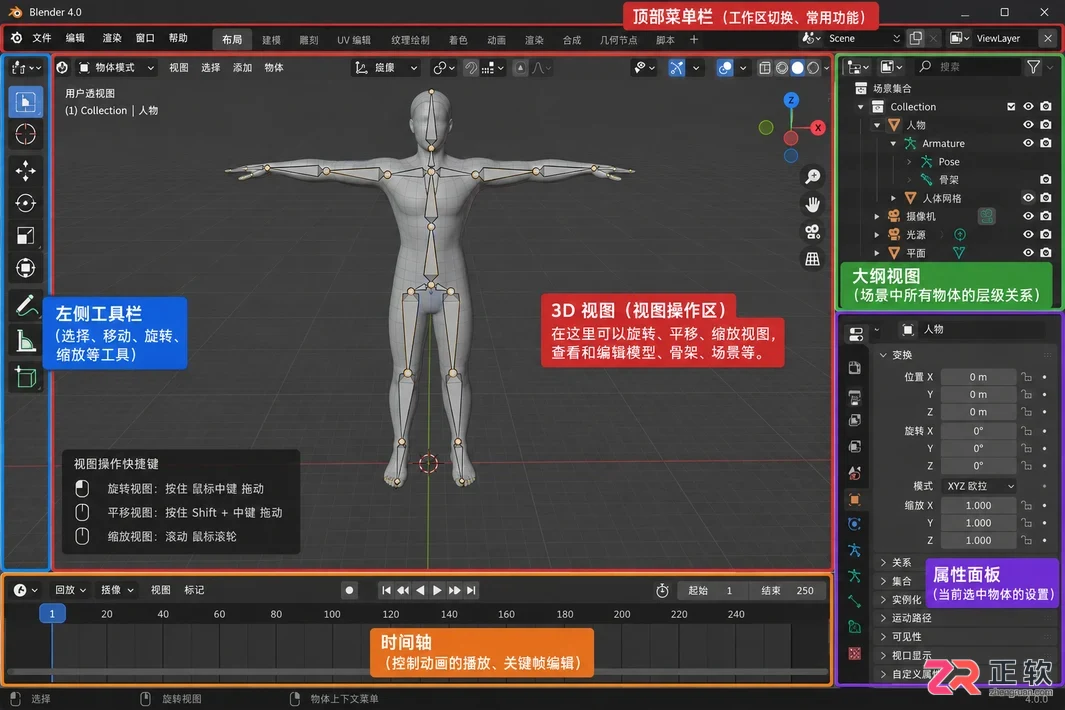Open the 物体模式 mode dropdown
Viewport: 1065px width, 710px height.
coord(117,67)
